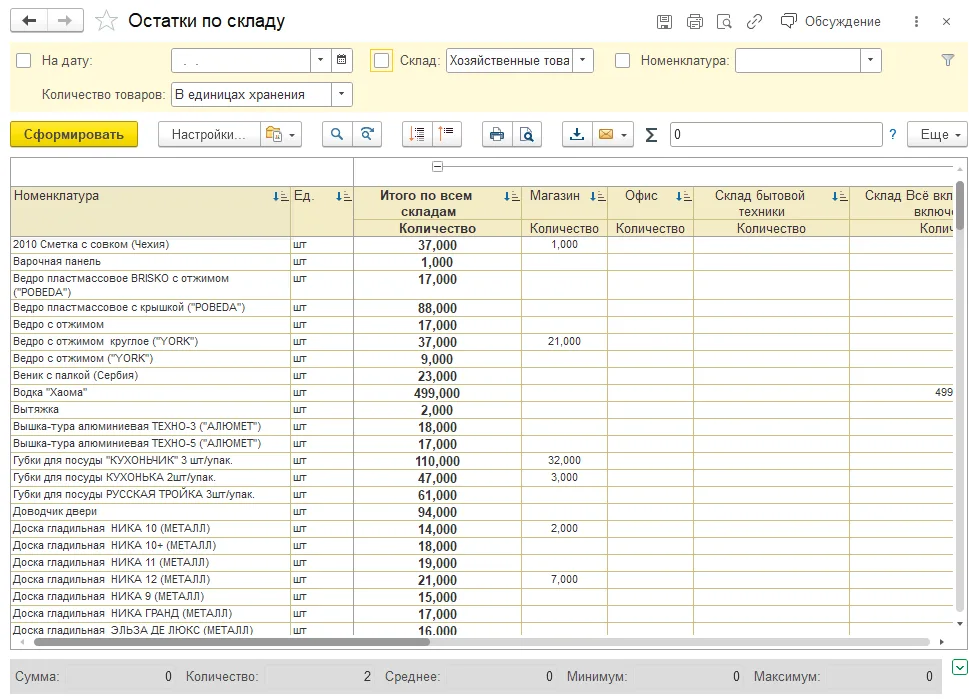Go forward with the right arrow button
Screen dimensions: 969x699
tap(65, 21)
